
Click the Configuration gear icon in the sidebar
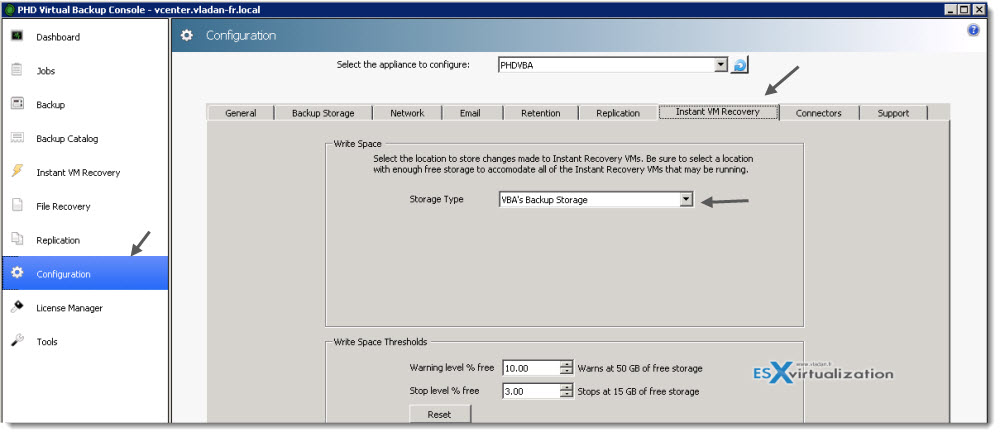[17, 272]
